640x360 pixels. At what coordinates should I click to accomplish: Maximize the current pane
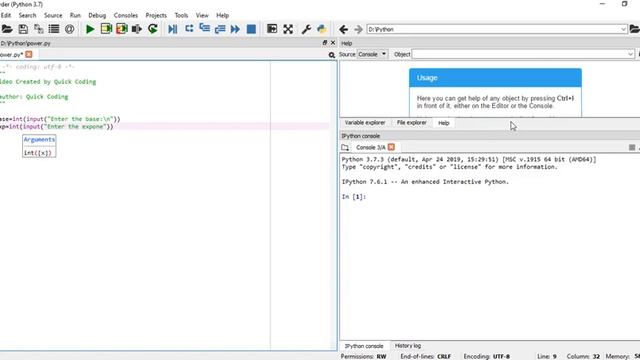(272, 29)
